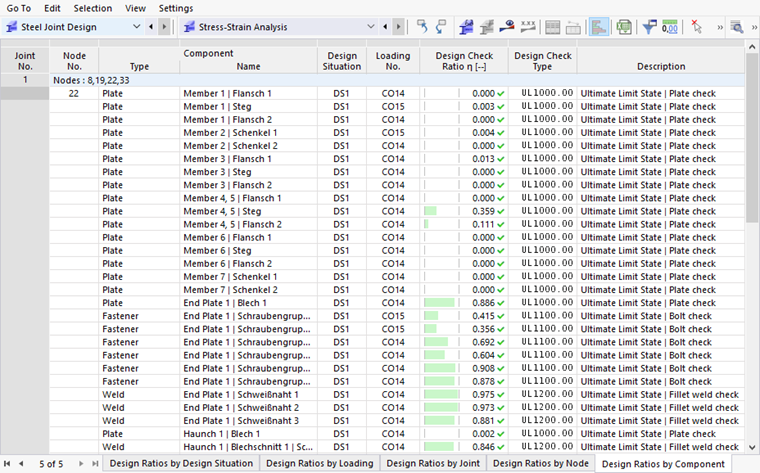760x473 pixels.
Task: Click the CO15 cell in Member 1 | Steg row
Action: click(x=393, y=106)
